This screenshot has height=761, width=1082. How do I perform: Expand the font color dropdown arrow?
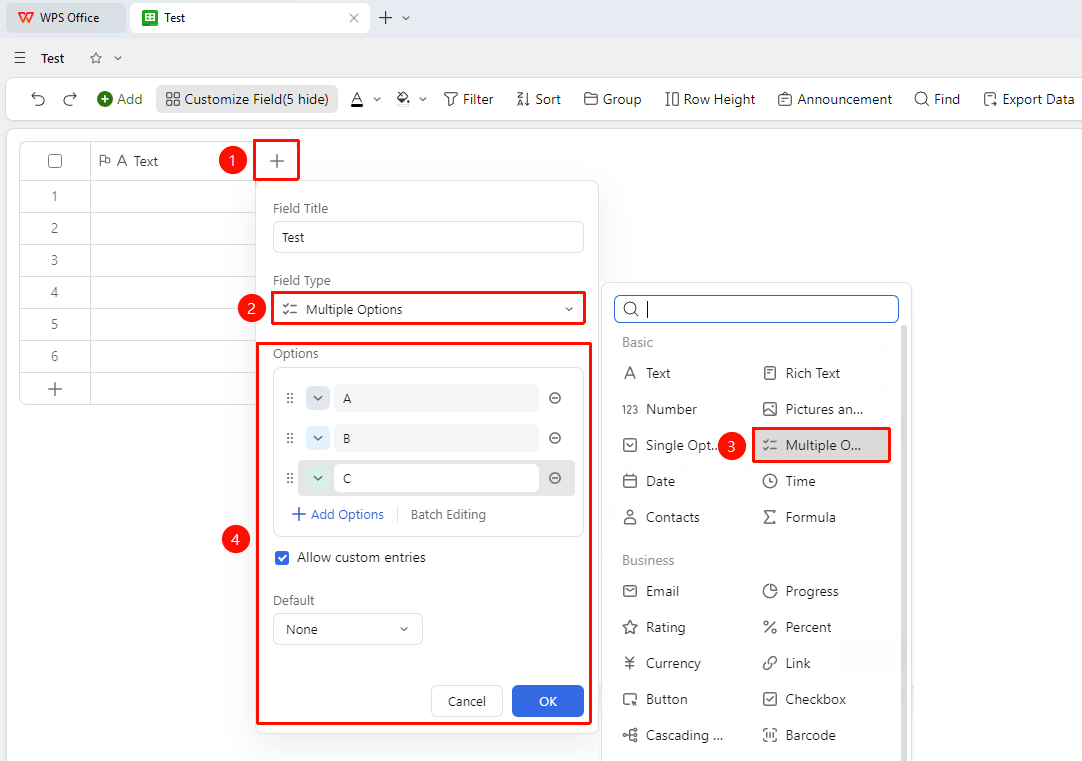(x=377, y=99)
